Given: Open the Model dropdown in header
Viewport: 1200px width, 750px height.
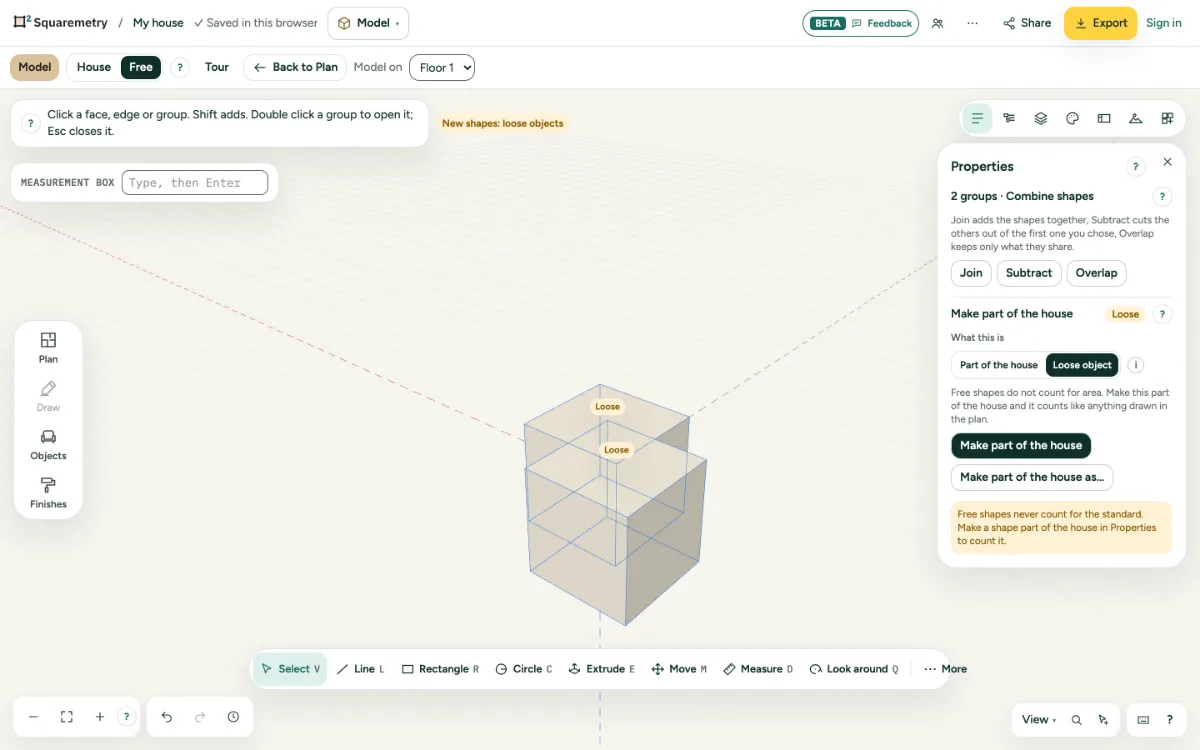Looking at the screenshot, I should pos(368,23).
